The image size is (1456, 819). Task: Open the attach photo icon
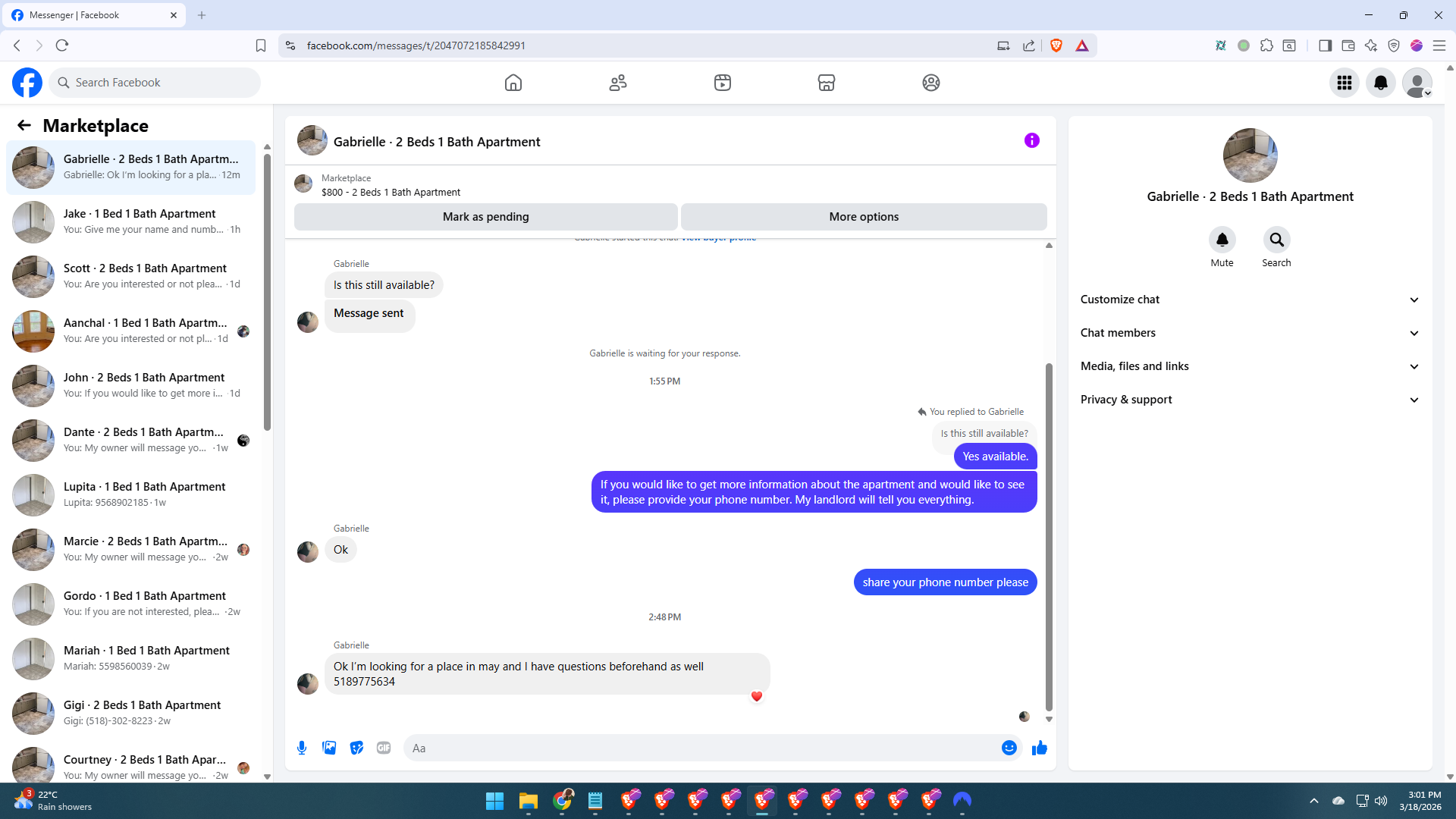329,748
